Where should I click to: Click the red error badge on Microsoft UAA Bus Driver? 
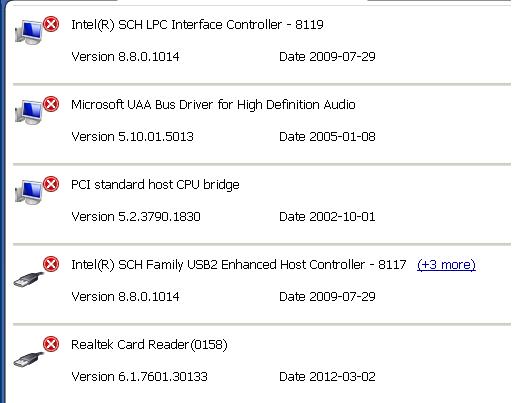pos(51,104)
